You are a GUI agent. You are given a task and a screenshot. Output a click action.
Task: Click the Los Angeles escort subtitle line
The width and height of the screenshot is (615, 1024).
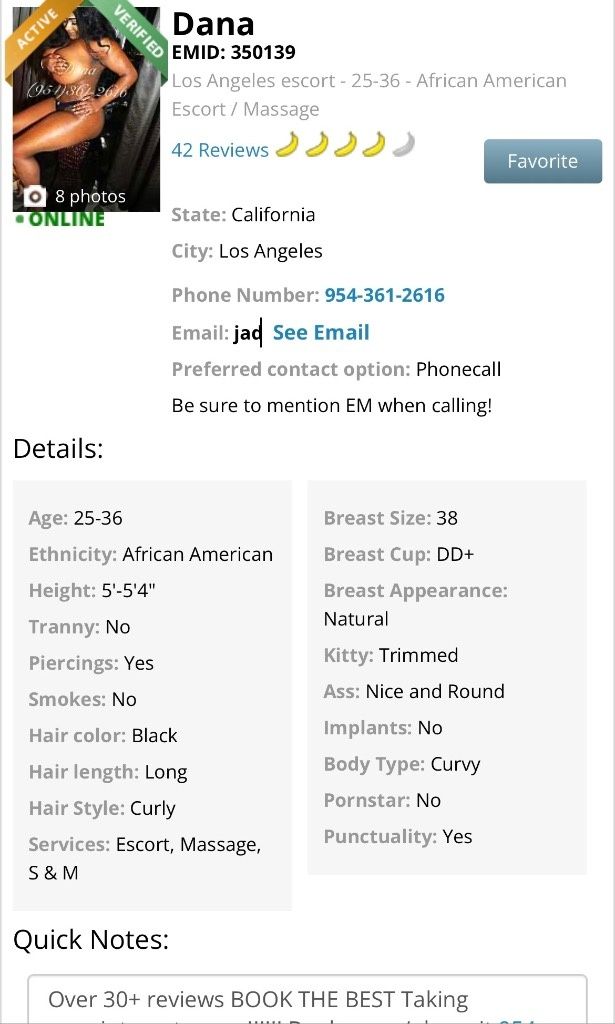click(369, 81)
